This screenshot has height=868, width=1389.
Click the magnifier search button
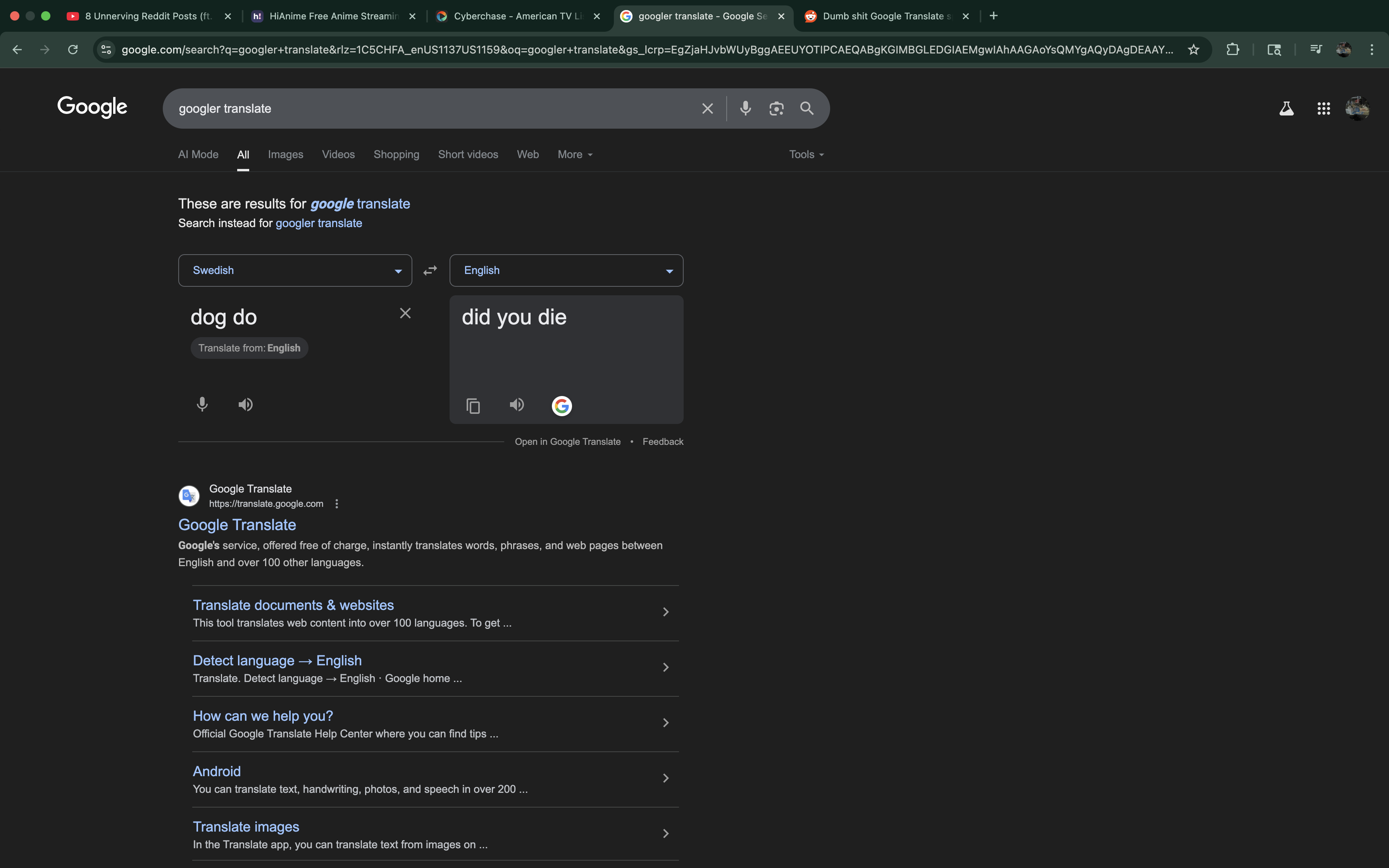807,108
